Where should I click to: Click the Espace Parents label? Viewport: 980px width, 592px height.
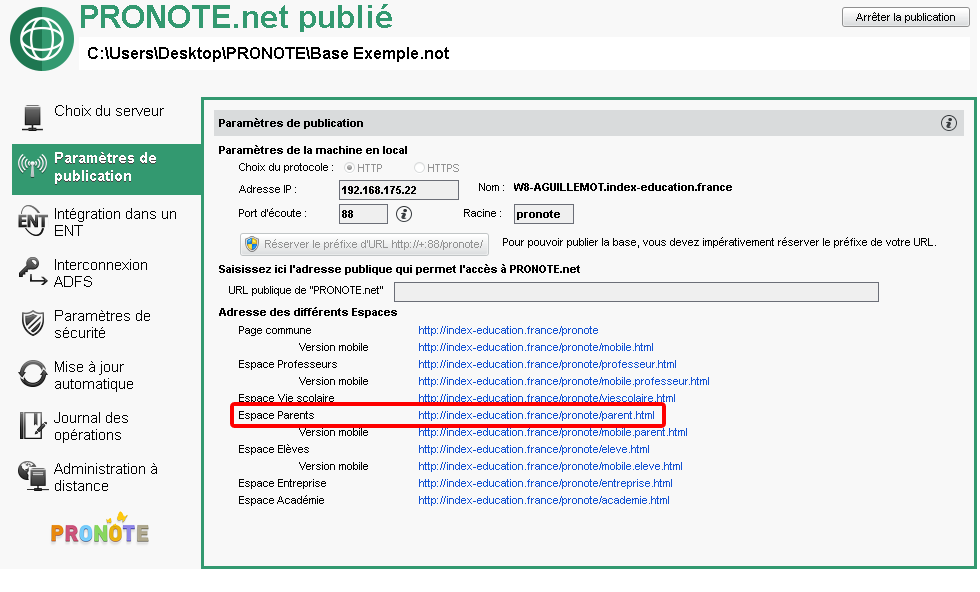(276, 415)
